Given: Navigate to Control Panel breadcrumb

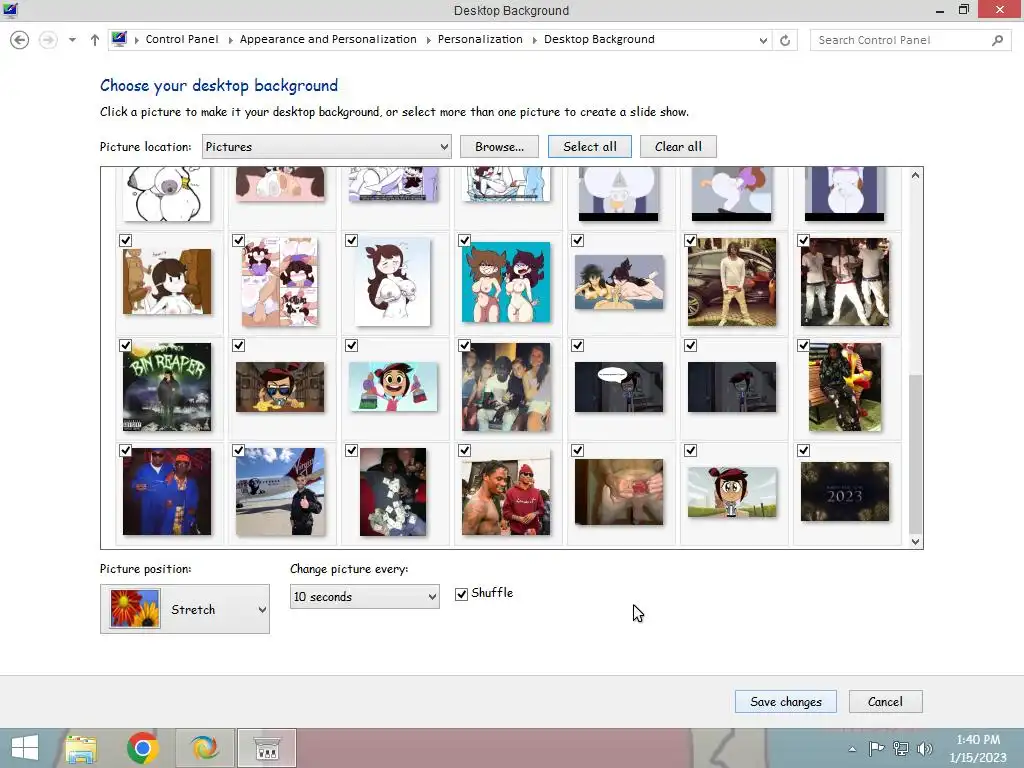Looking at the screenshot, I should click(182, 39).
